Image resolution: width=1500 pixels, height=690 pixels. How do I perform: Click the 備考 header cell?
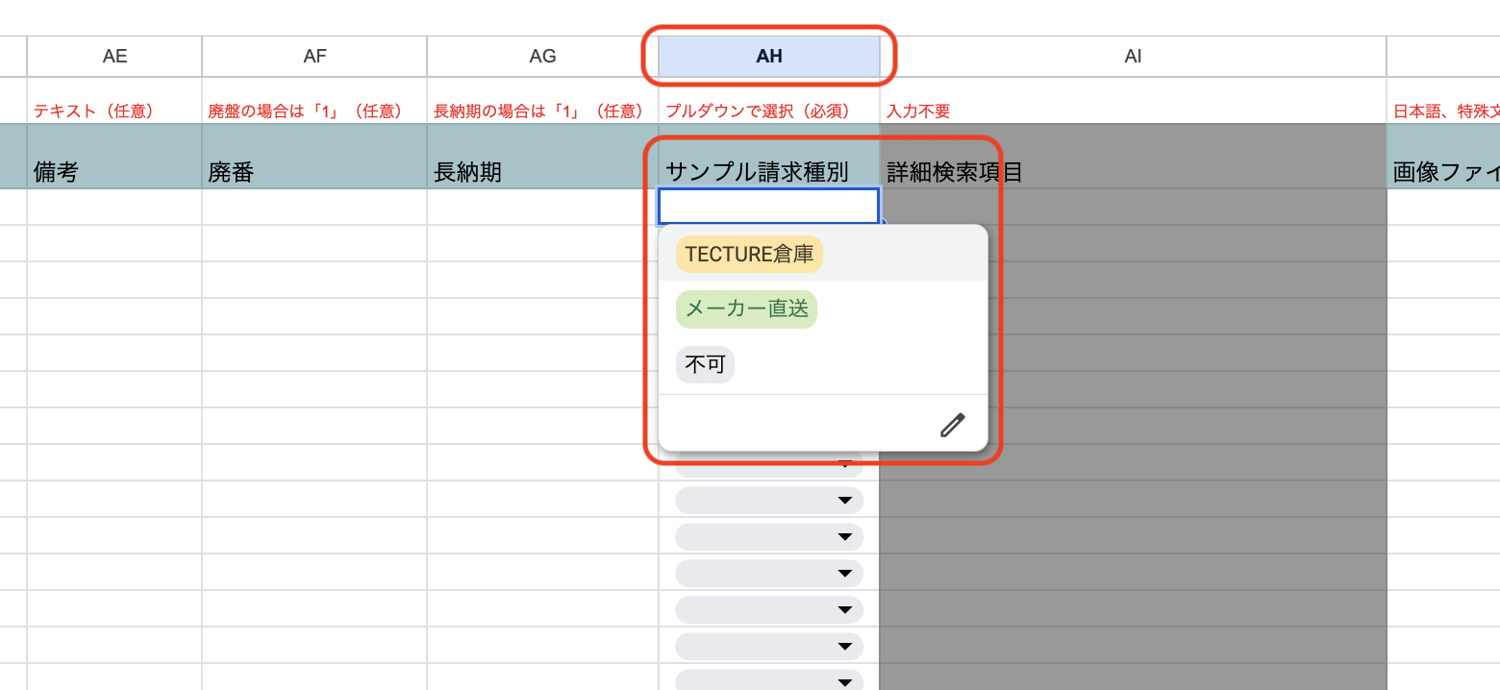coord(115,157)
